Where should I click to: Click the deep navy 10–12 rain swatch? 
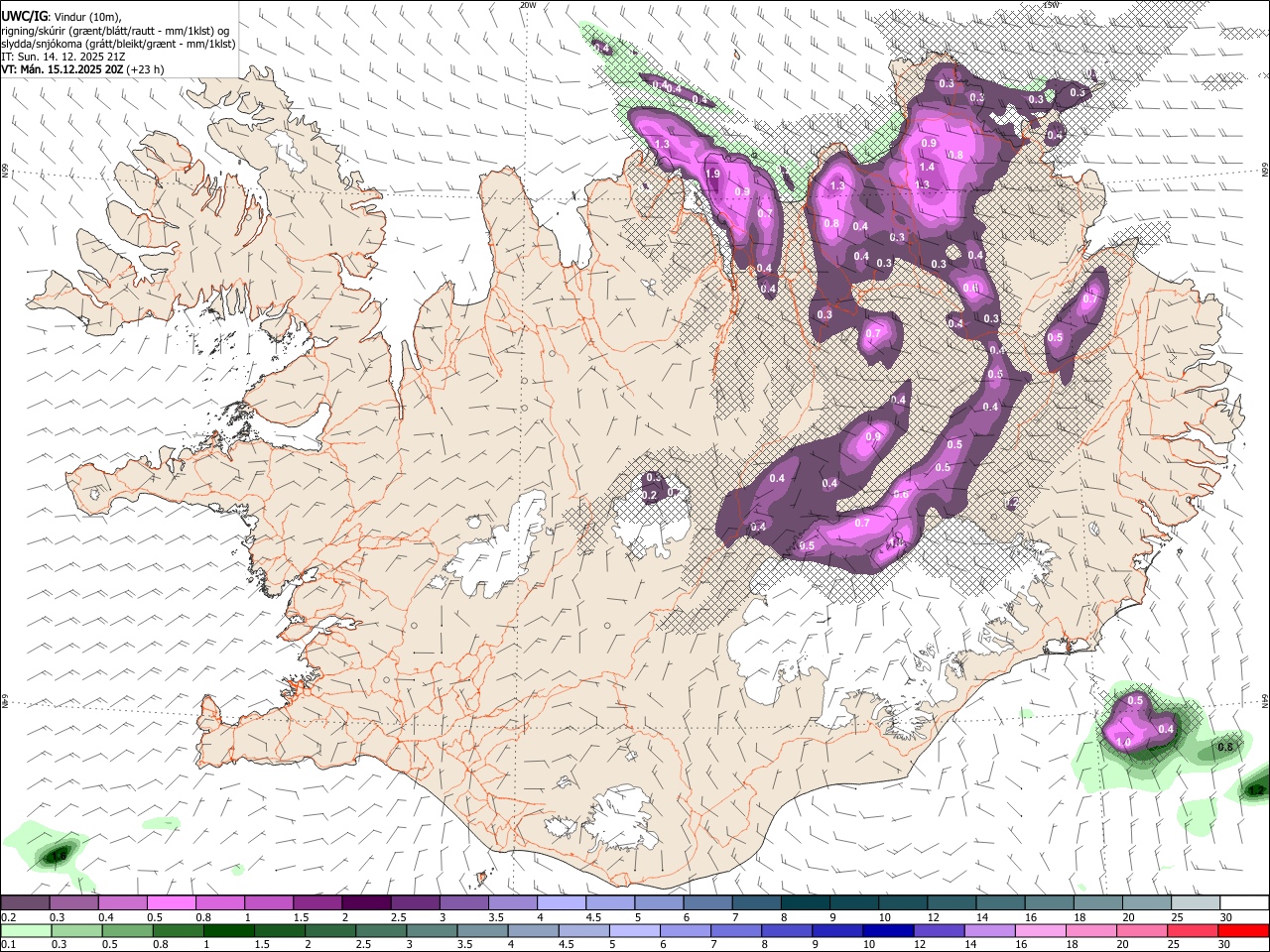pos(887,931)
